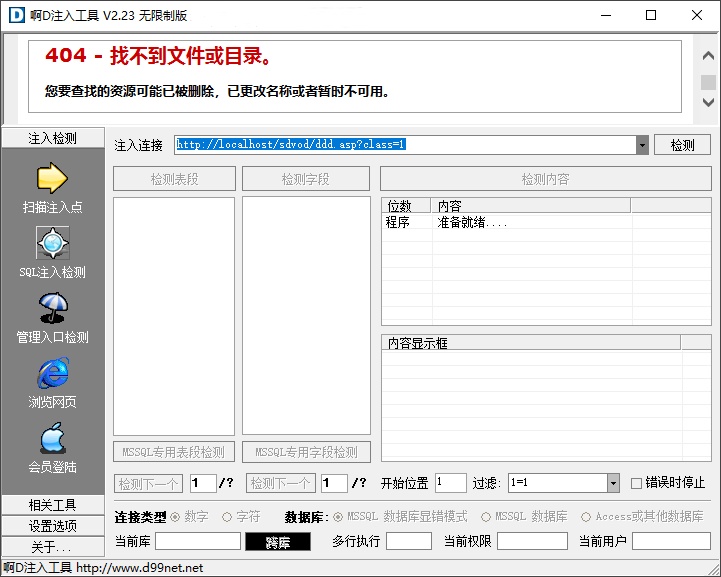Viewport: 721px width, 577px height.
Task: Open the 设置选项 sidebar section
Action: click(52, 526)
